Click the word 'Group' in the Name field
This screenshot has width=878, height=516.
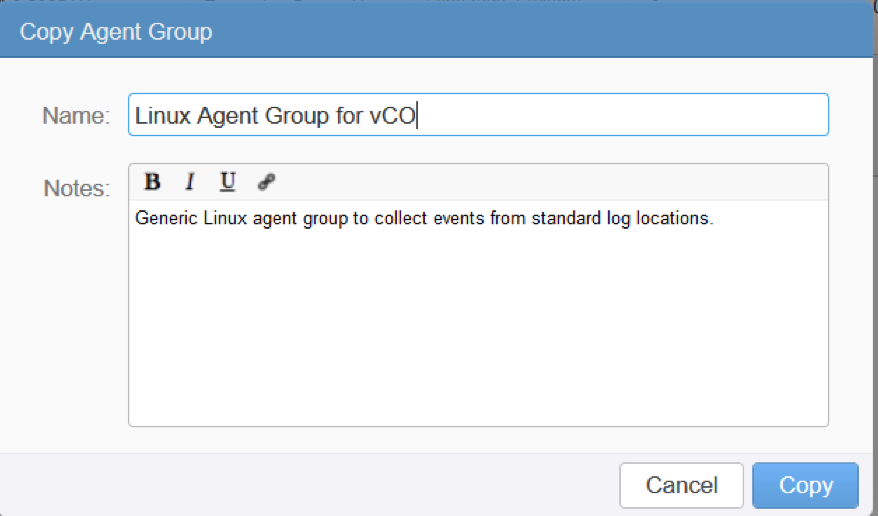296,116
